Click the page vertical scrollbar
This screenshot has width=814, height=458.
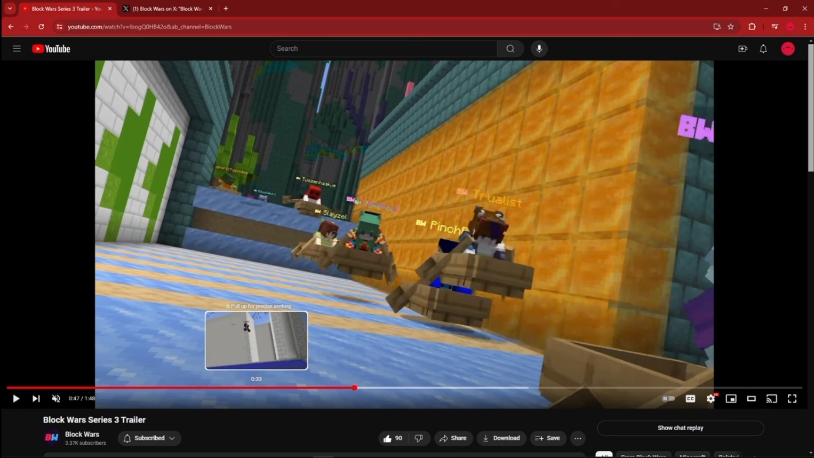click(x=810, y=106)
